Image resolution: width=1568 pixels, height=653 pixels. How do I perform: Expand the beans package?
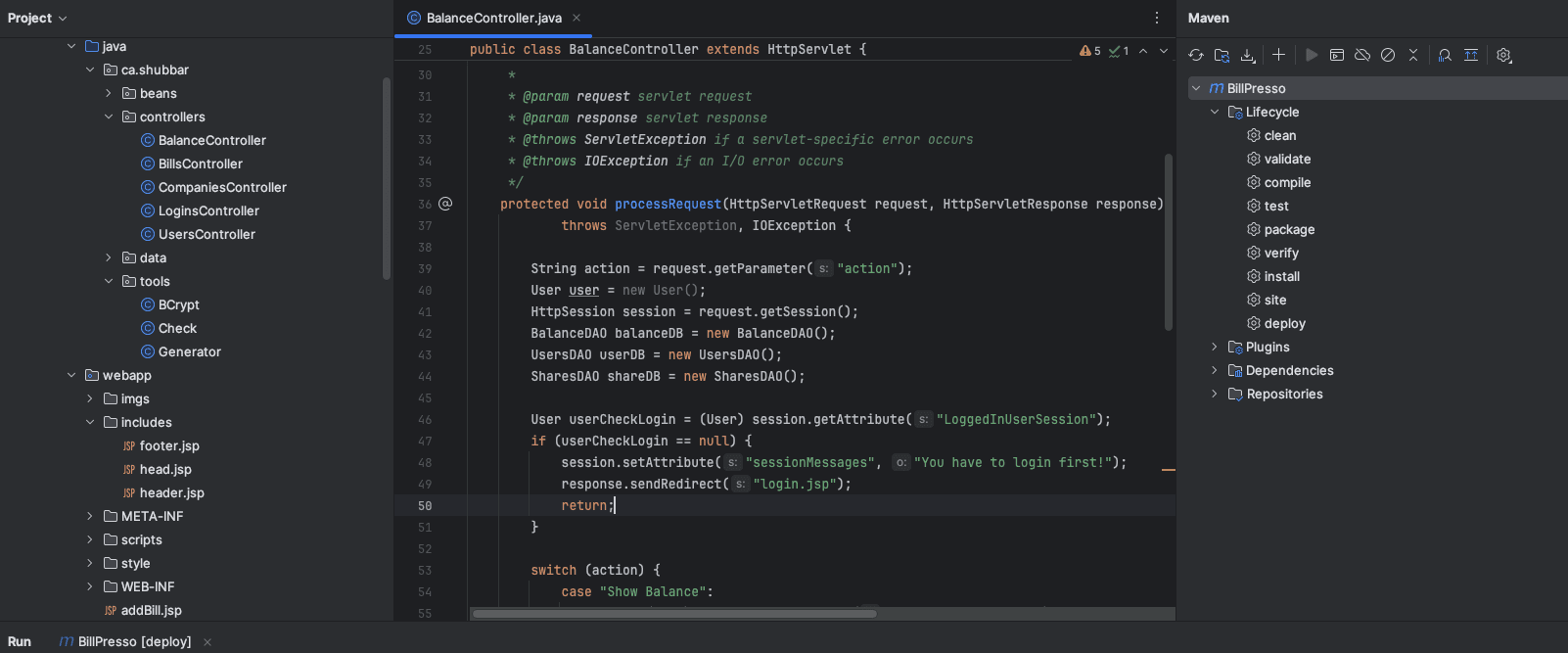[109, 93]
